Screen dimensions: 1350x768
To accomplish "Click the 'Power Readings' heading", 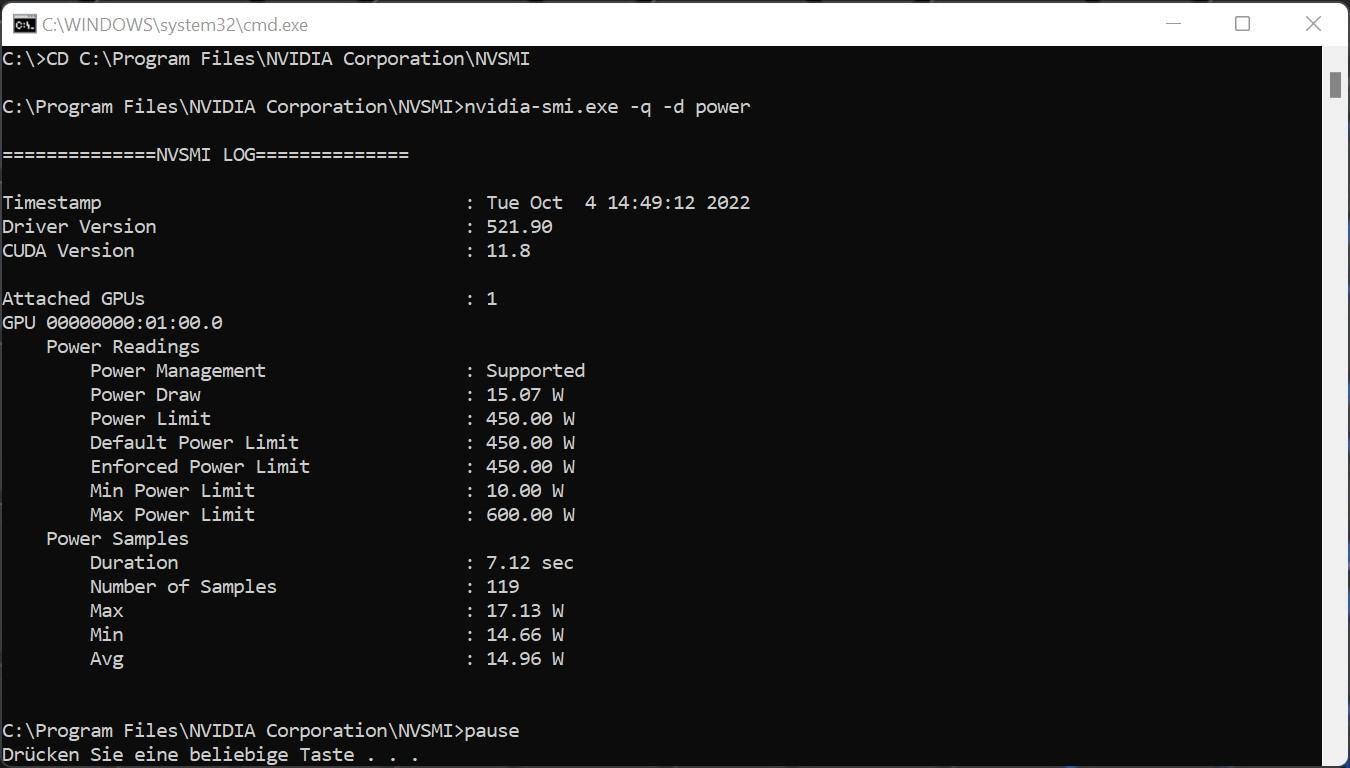I will pos(123,347).
